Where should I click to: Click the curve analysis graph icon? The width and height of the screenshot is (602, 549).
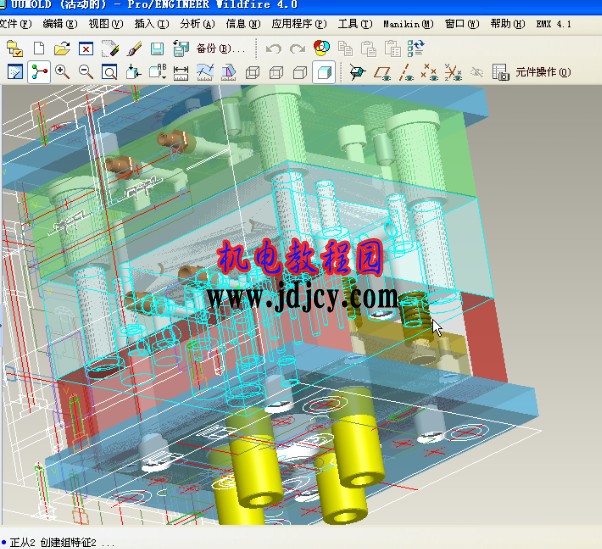tap(205, 72)
